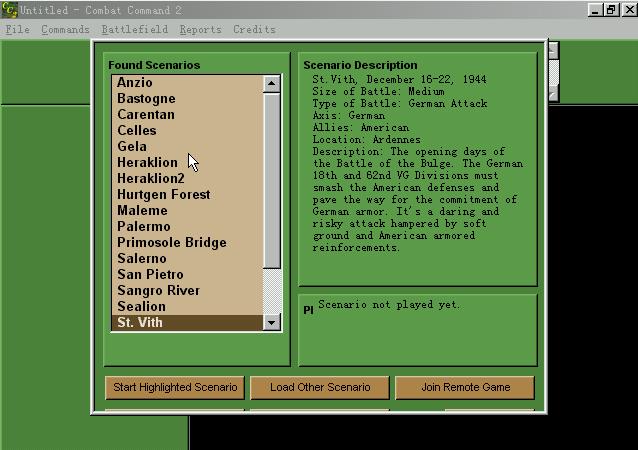This screenshot has height=450, width=638.
Task: Select the Celles scenario
Action: 187,131
